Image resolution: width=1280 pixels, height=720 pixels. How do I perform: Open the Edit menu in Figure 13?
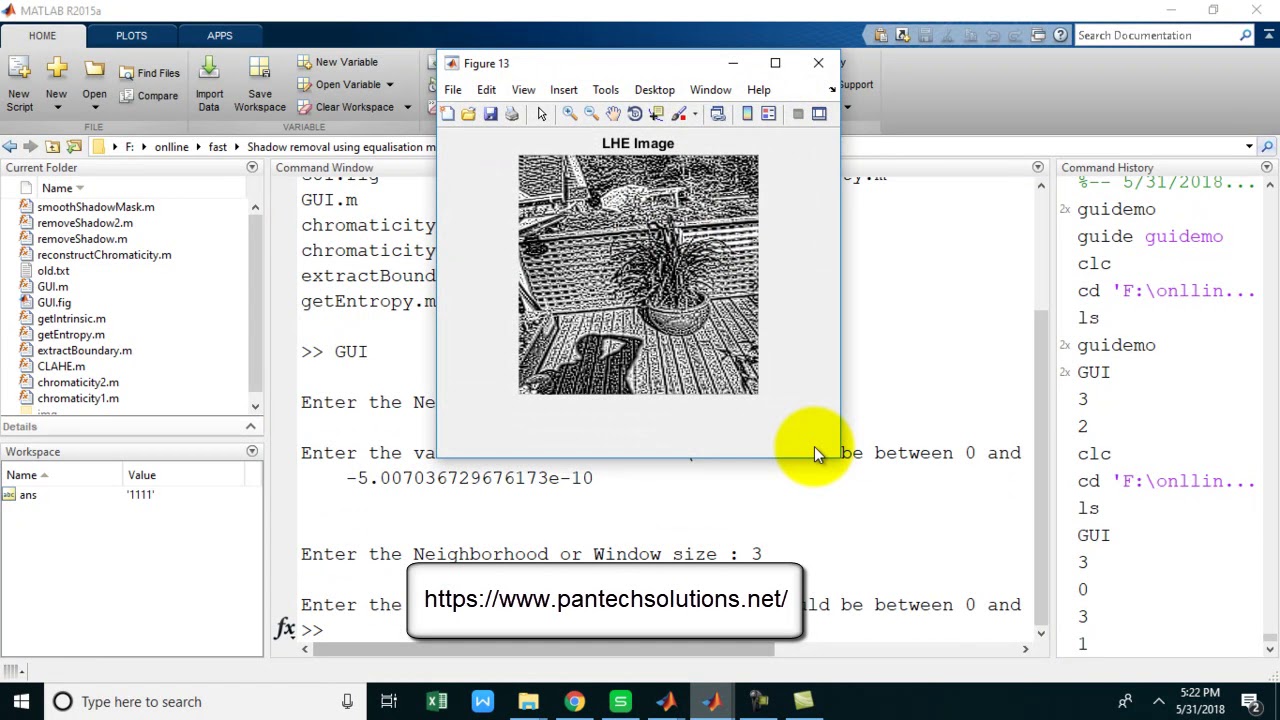pyautogui.click(x=486, y=90)
